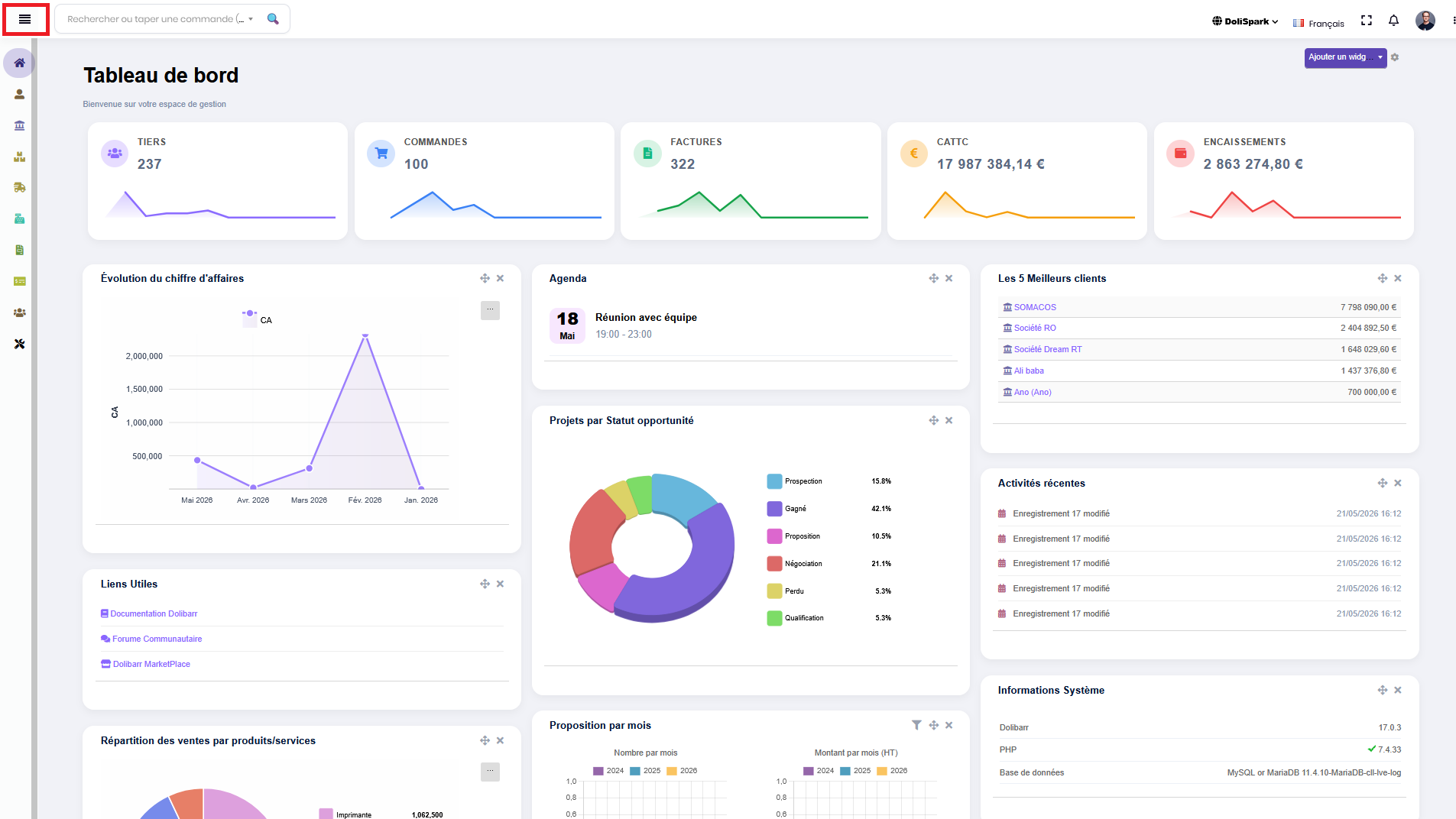Open the Français language selector
1456x819 pixels.
pos(1318,23)
